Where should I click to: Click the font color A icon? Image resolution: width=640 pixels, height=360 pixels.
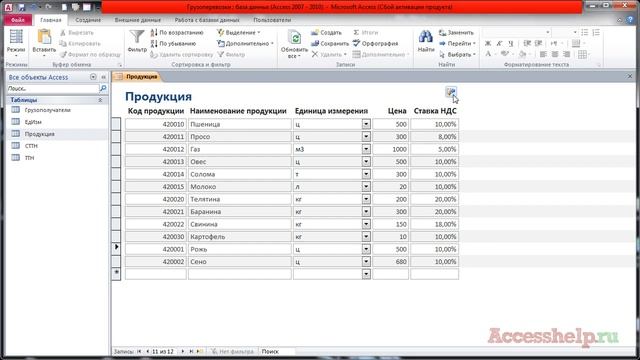[488, 54]
